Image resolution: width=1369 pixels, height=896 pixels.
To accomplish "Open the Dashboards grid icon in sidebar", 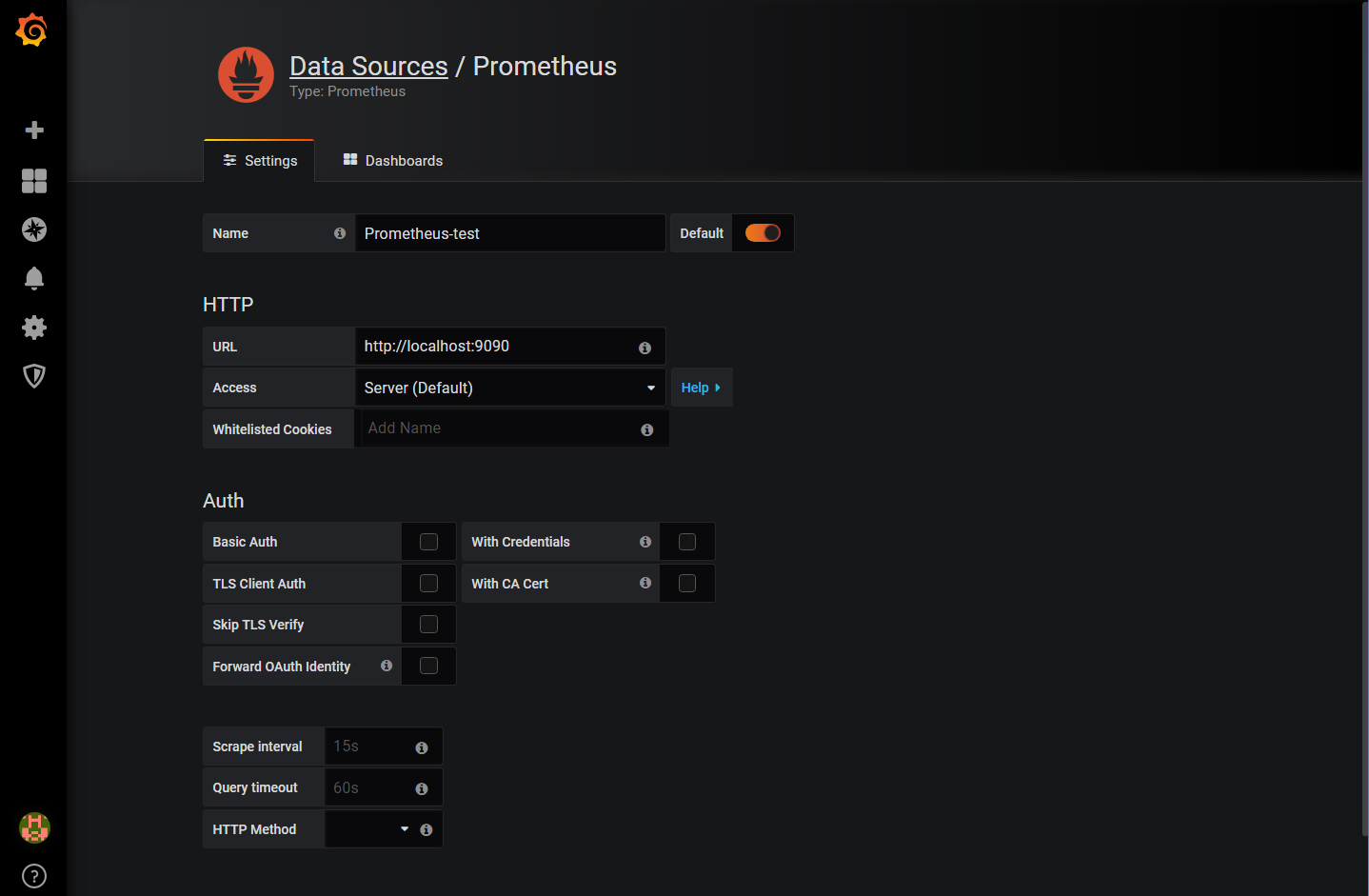I will [x=34, y=181].
